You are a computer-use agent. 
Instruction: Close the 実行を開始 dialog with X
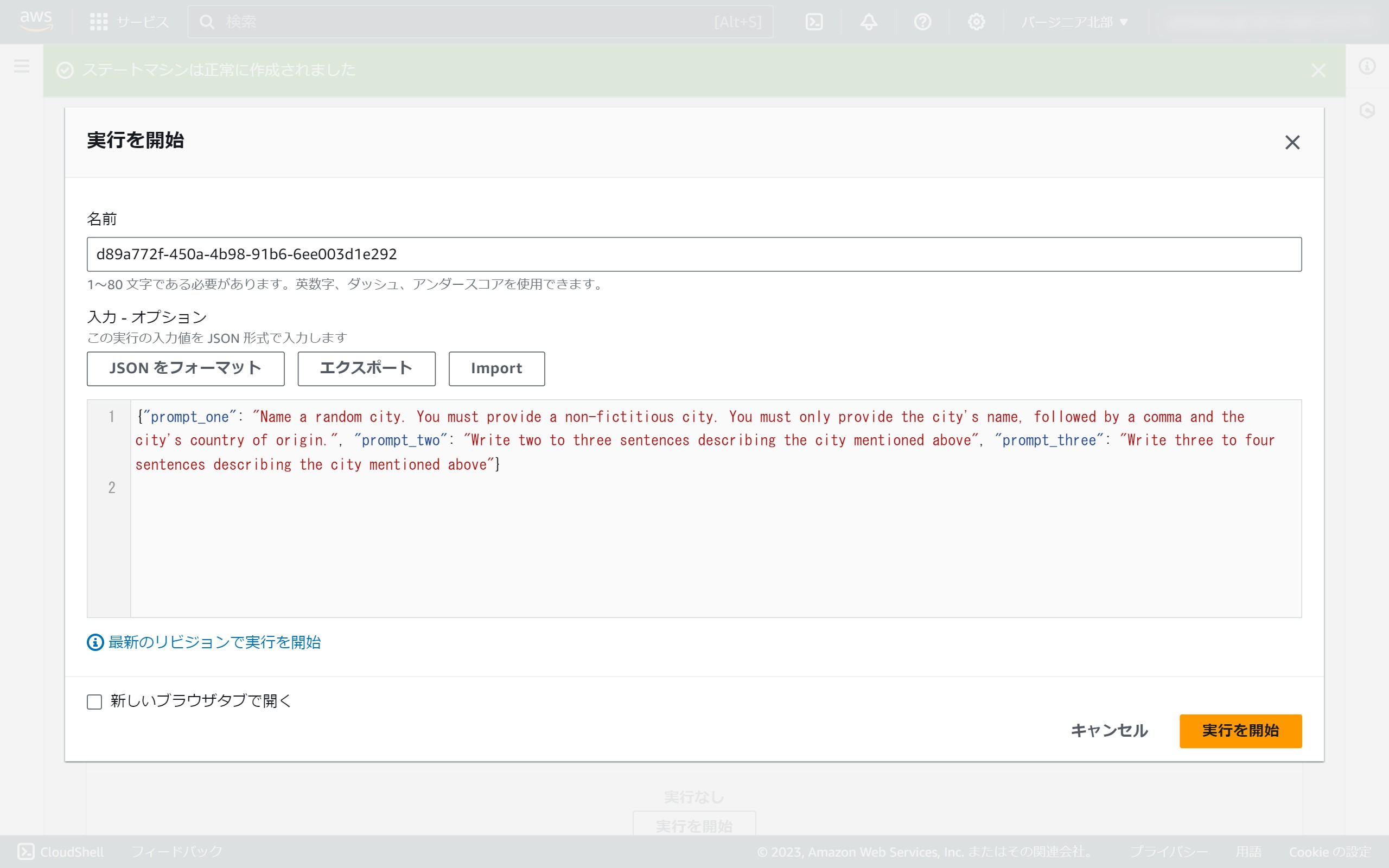tap(1292, 142)
